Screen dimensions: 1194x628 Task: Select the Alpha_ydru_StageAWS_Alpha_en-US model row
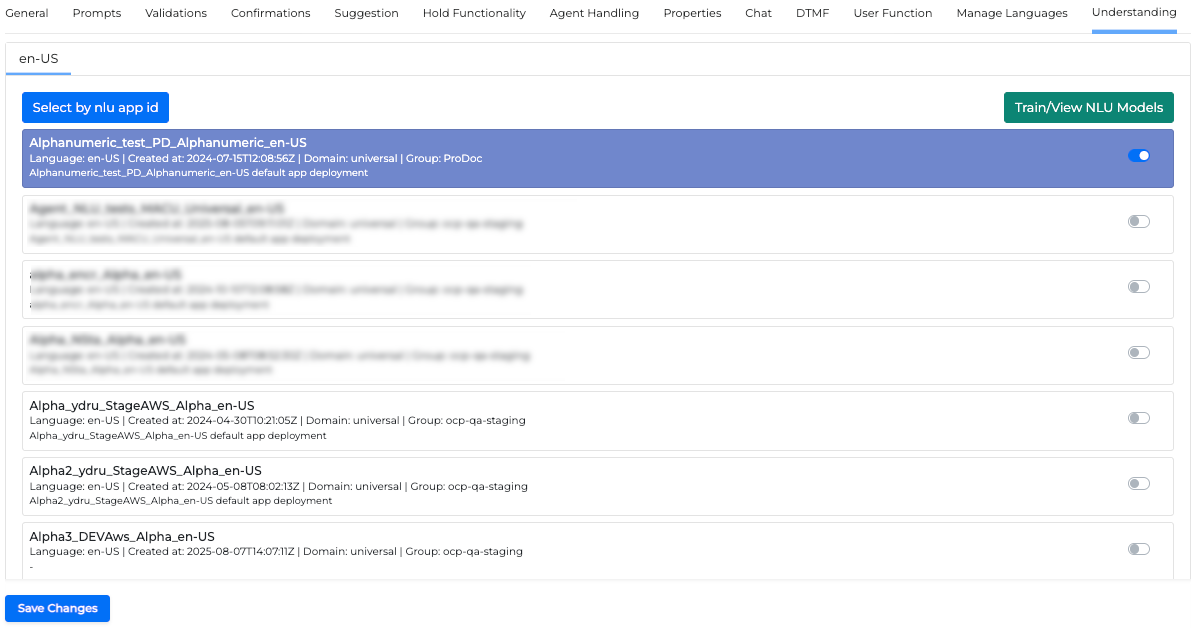[500, 420]
